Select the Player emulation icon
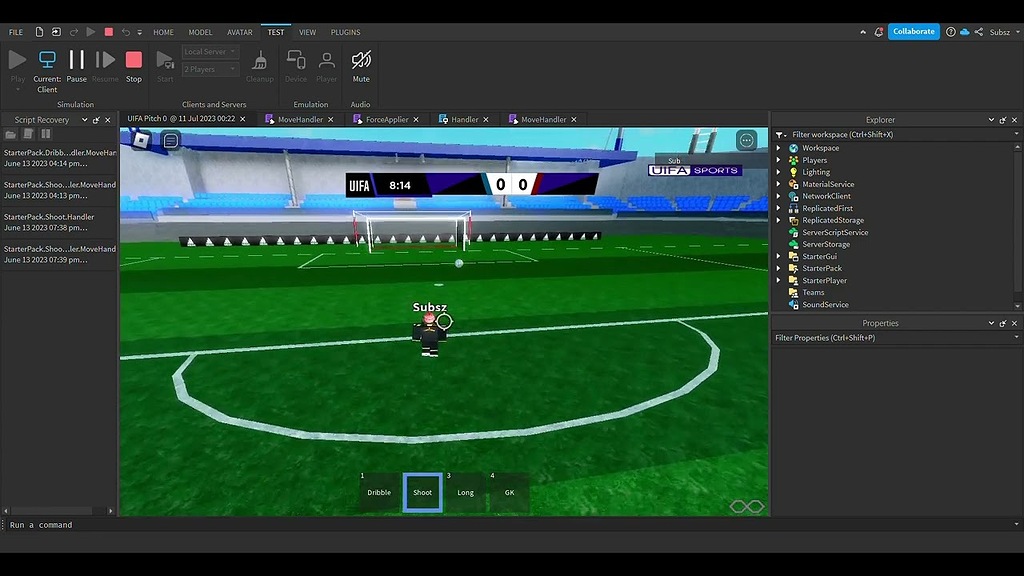1024x576 pixels. (326, 62)
